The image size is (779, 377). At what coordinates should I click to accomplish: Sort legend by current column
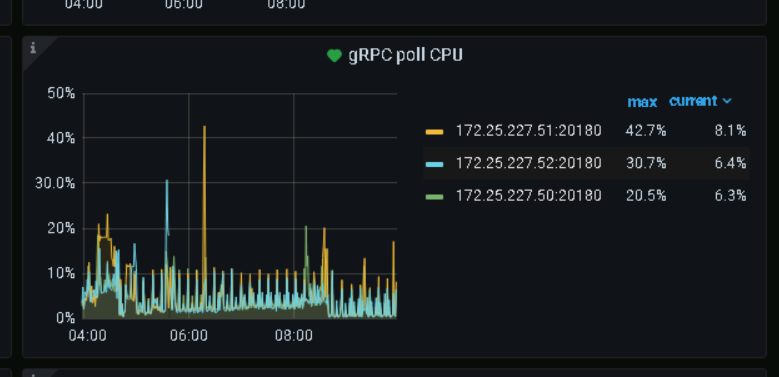(x=693, y=101)
